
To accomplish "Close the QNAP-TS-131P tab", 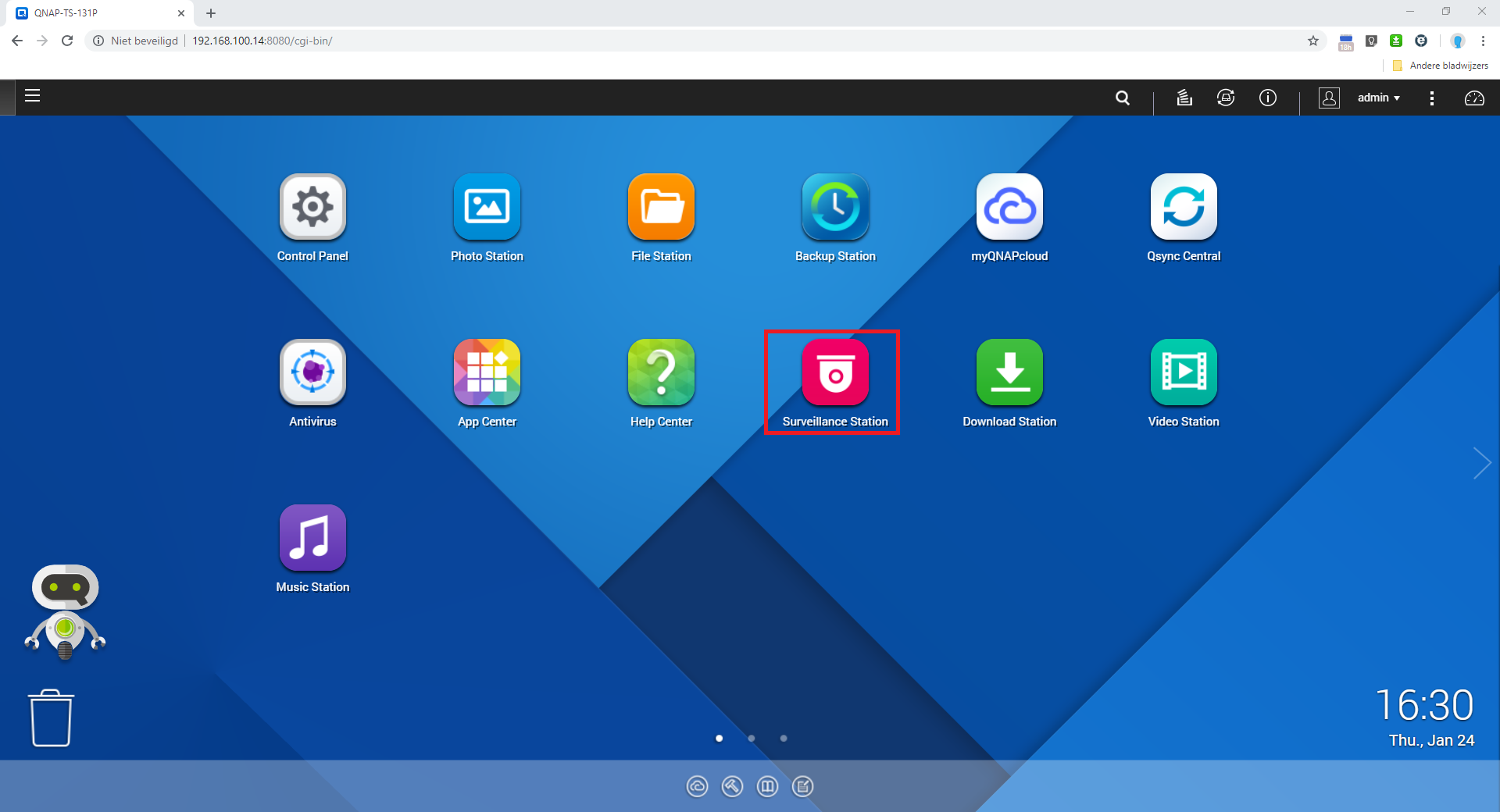I will [180, 13].
